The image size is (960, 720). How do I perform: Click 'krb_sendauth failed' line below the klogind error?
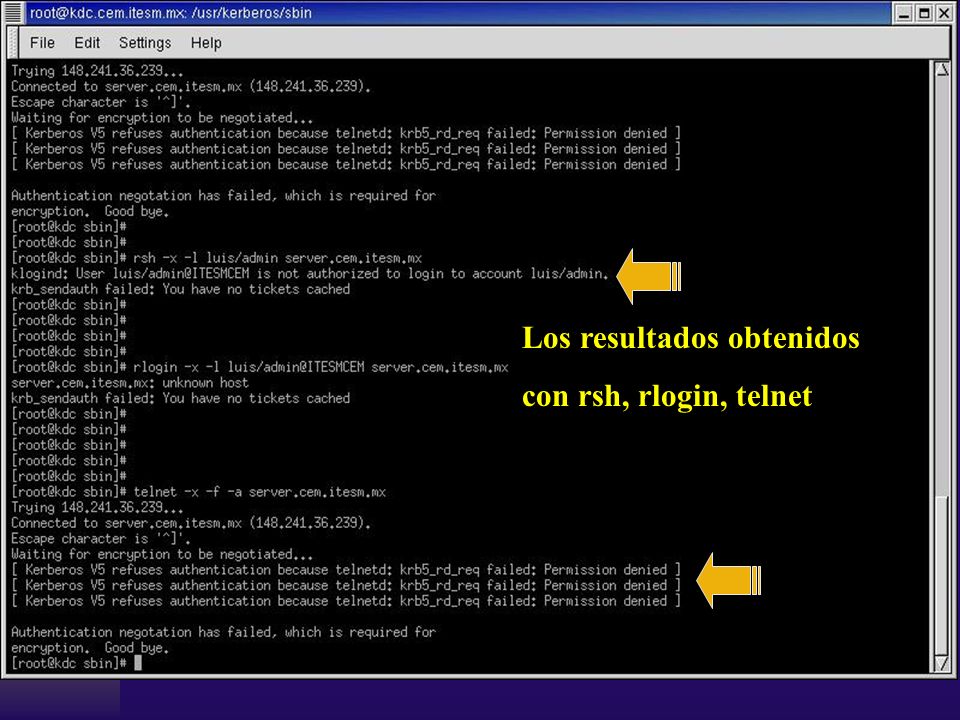point(181,289)
